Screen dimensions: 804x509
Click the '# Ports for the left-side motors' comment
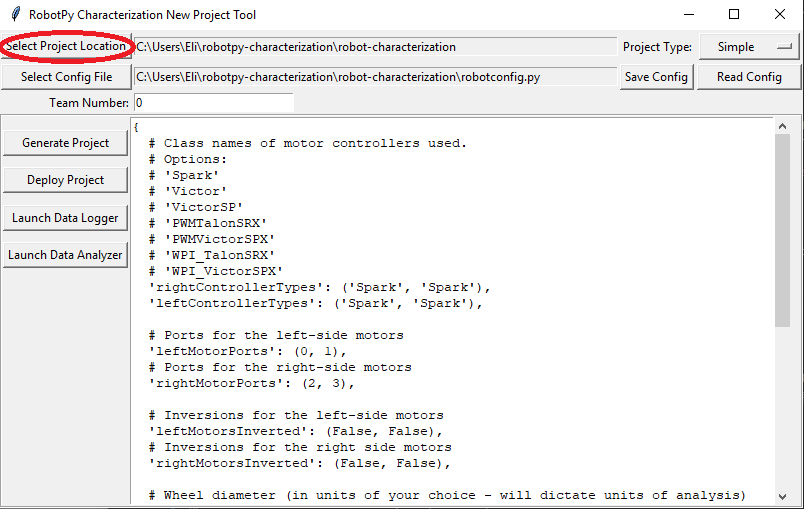[276, 335]
